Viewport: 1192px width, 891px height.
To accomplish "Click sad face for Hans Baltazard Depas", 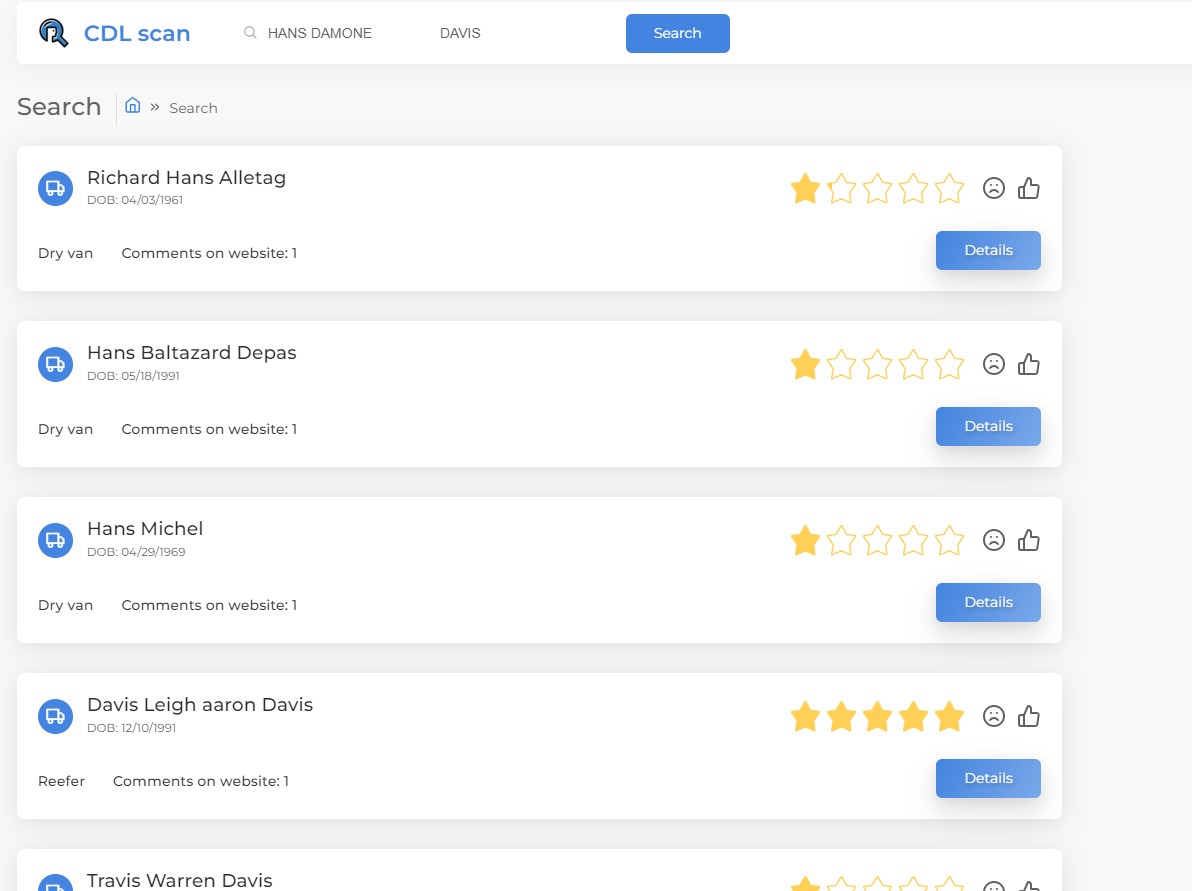I will [x=993, y=364].
